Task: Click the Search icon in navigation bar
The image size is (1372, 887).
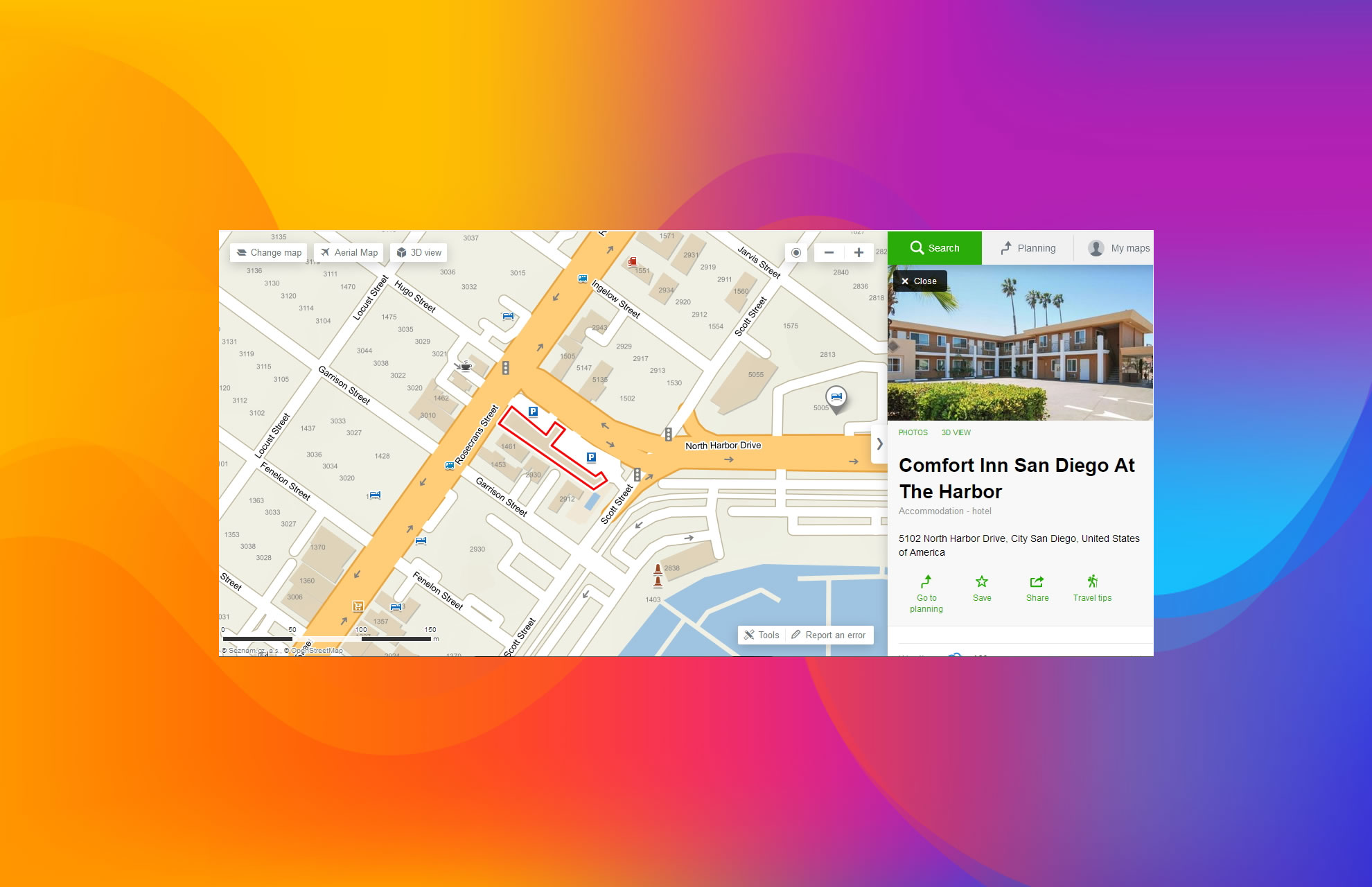Action: (x=917, y=248)
